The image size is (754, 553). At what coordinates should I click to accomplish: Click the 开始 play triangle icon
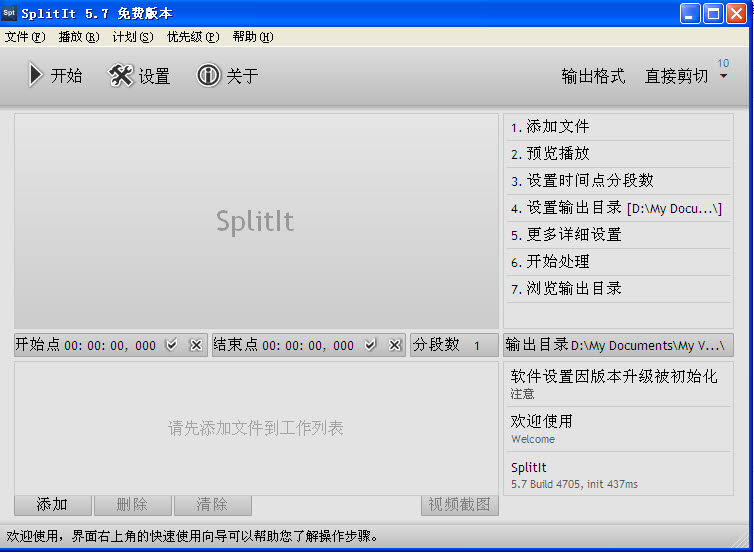point(35,75)
